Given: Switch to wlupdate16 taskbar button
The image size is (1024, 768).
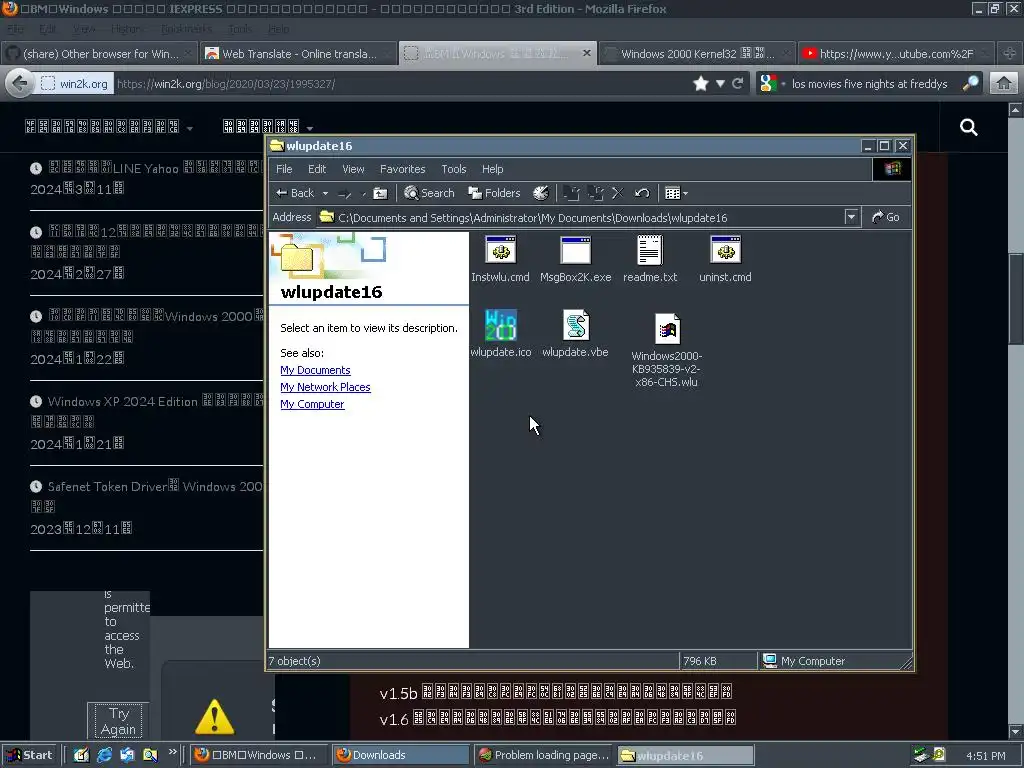Looking at the screenshot, I should tap(685, 755).
